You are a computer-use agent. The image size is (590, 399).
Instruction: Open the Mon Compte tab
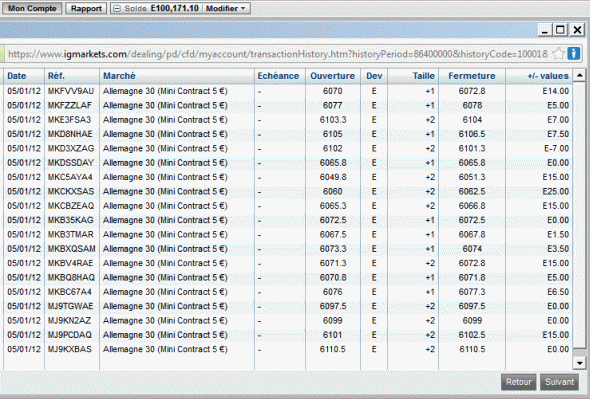pyautogui.click(x=32, y=8)
